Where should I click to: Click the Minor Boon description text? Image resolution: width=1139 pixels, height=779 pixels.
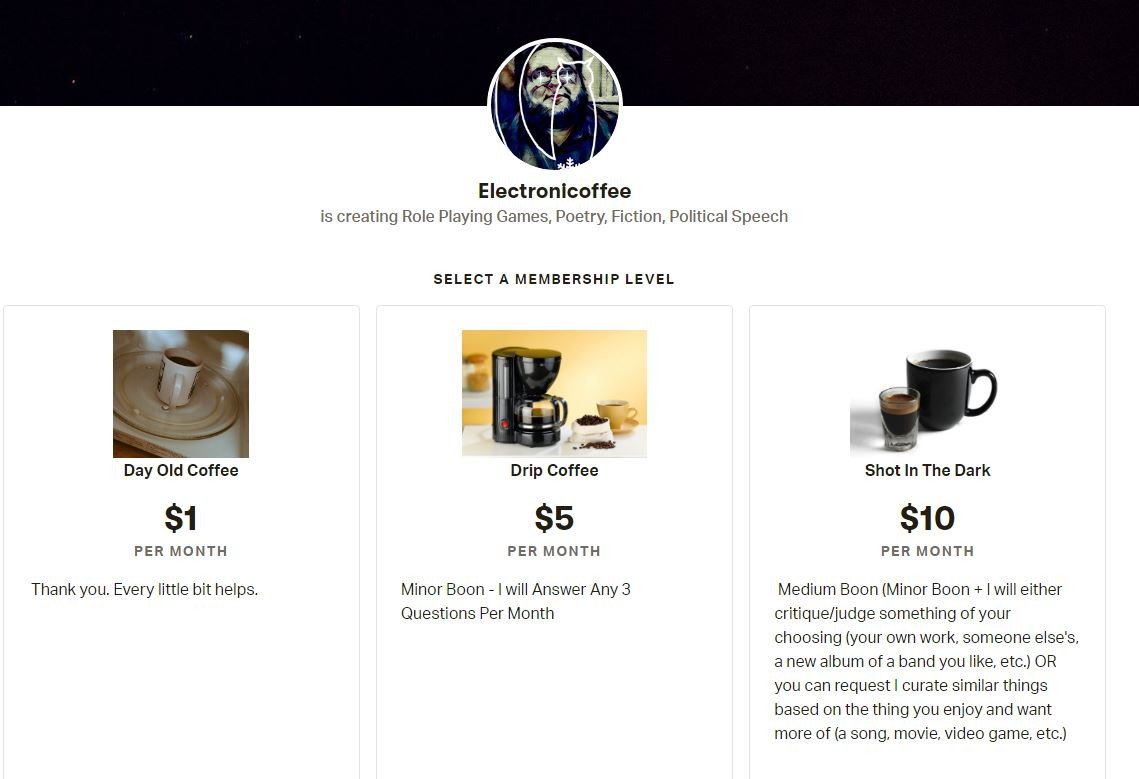(516, 601)
